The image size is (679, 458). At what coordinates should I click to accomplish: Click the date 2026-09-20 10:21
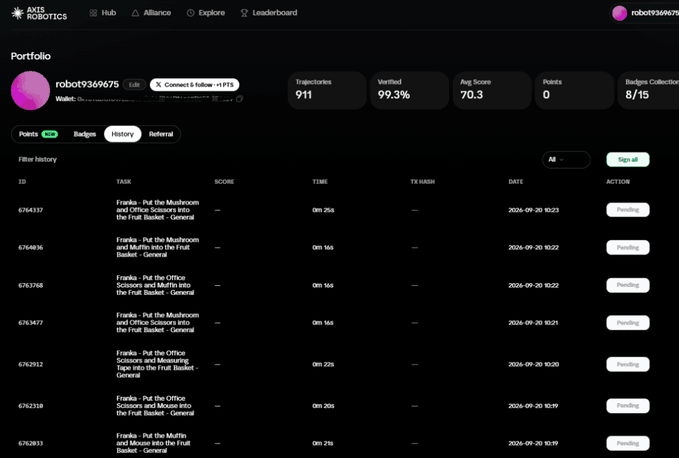pos(534,323)
